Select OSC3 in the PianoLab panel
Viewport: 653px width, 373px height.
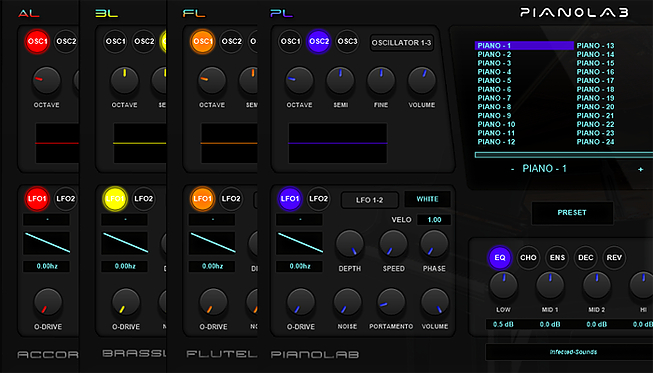pos(347,42)
